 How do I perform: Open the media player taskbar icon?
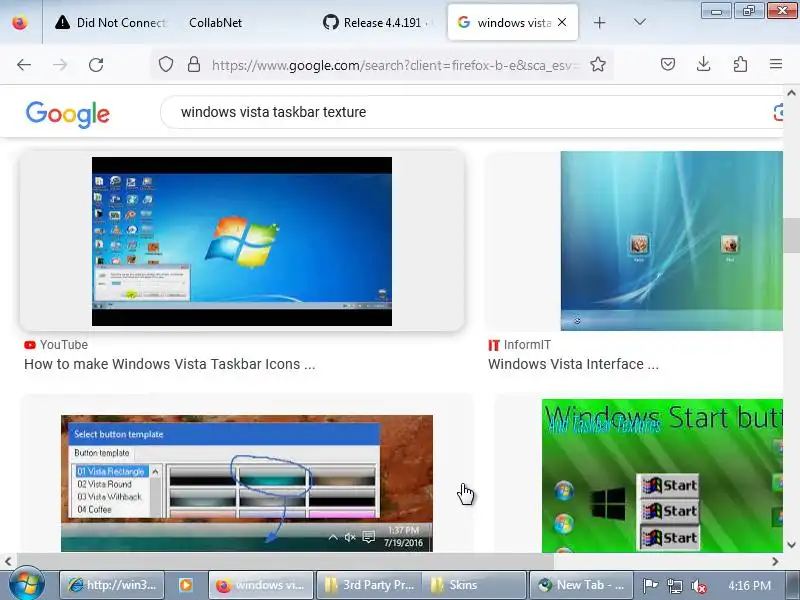click(x=186, y=585)
